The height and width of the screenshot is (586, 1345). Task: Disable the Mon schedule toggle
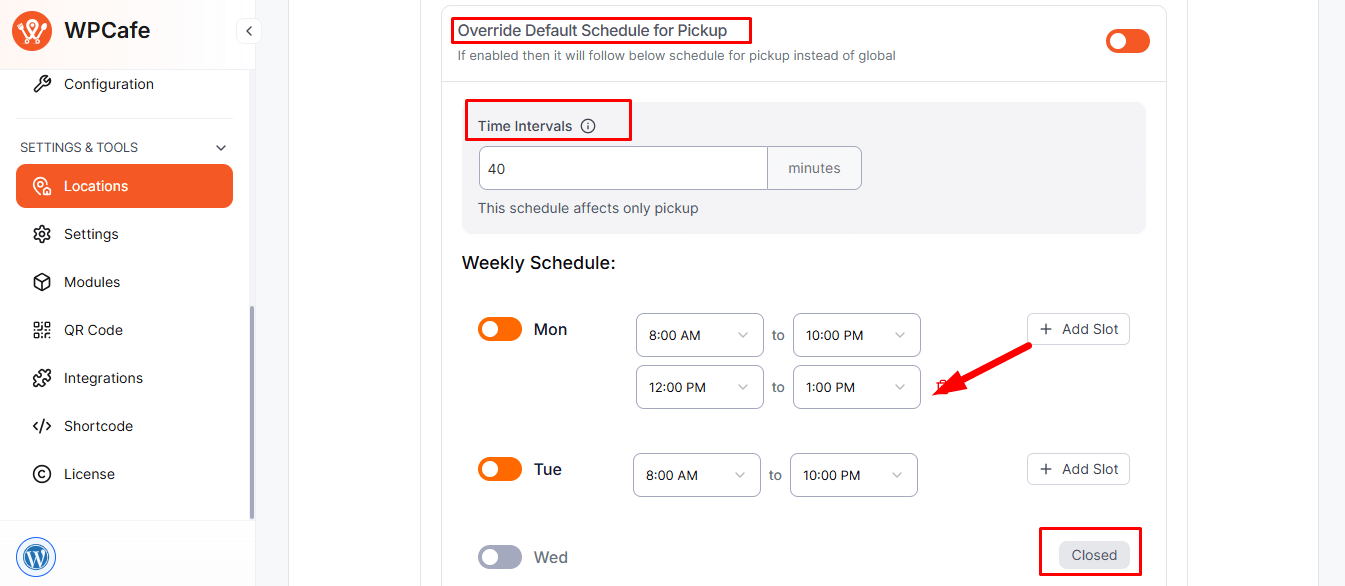[x=500, y=329]
